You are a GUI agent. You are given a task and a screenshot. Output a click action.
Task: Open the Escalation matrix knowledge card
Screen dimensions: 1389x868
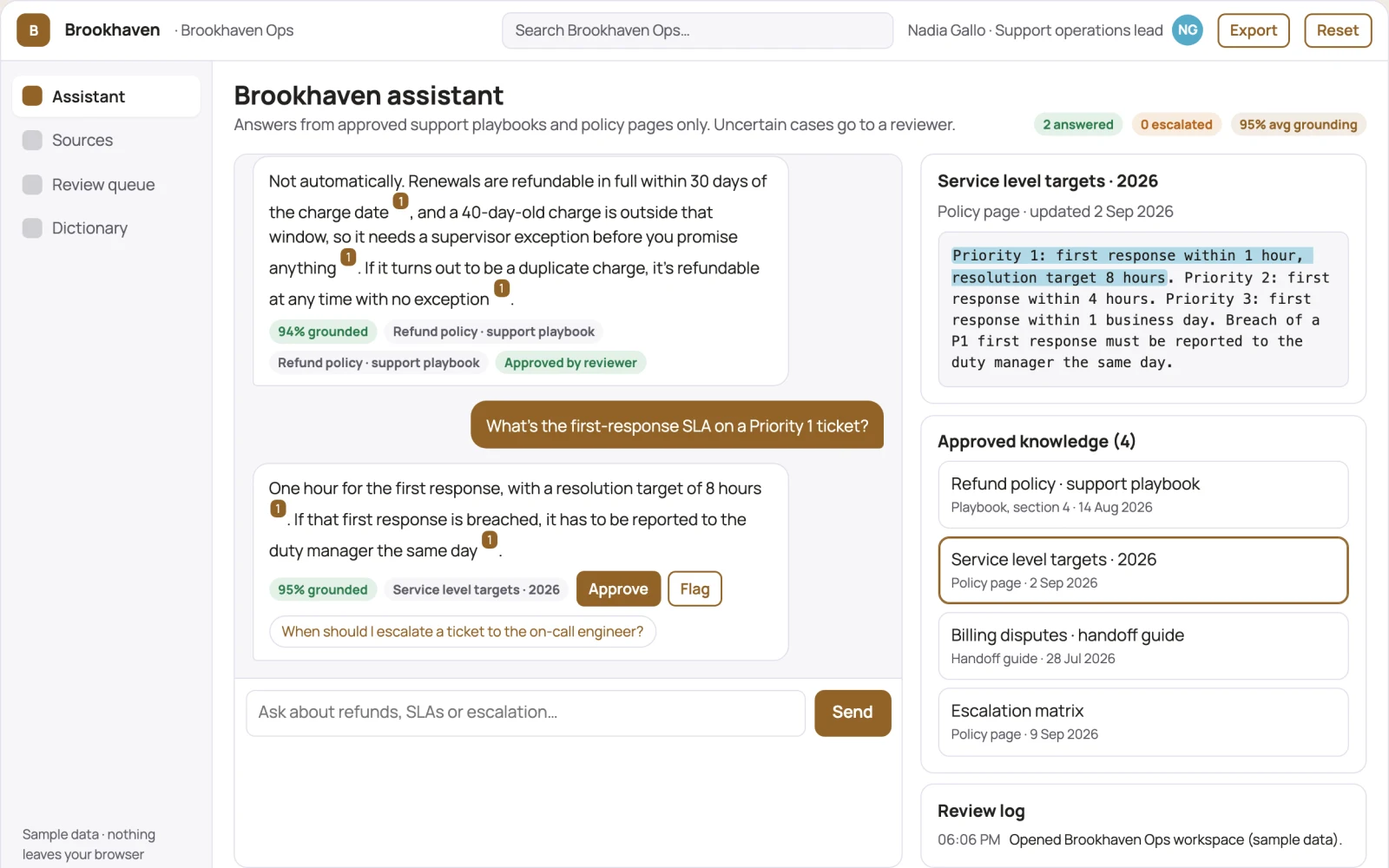tap(1142, 722)
